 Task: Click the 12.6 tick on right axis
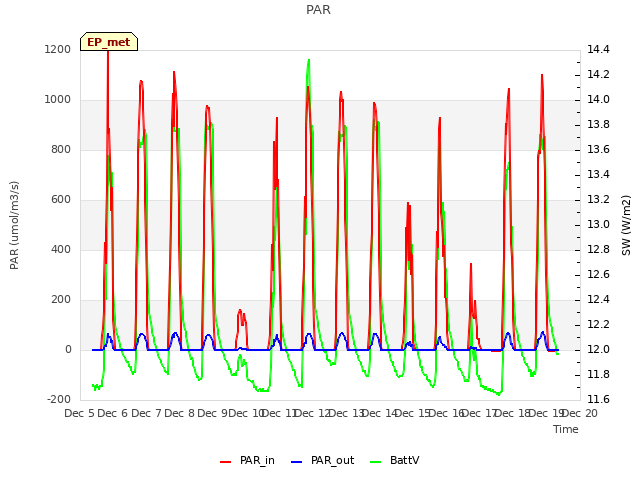(x=598, y=274)
